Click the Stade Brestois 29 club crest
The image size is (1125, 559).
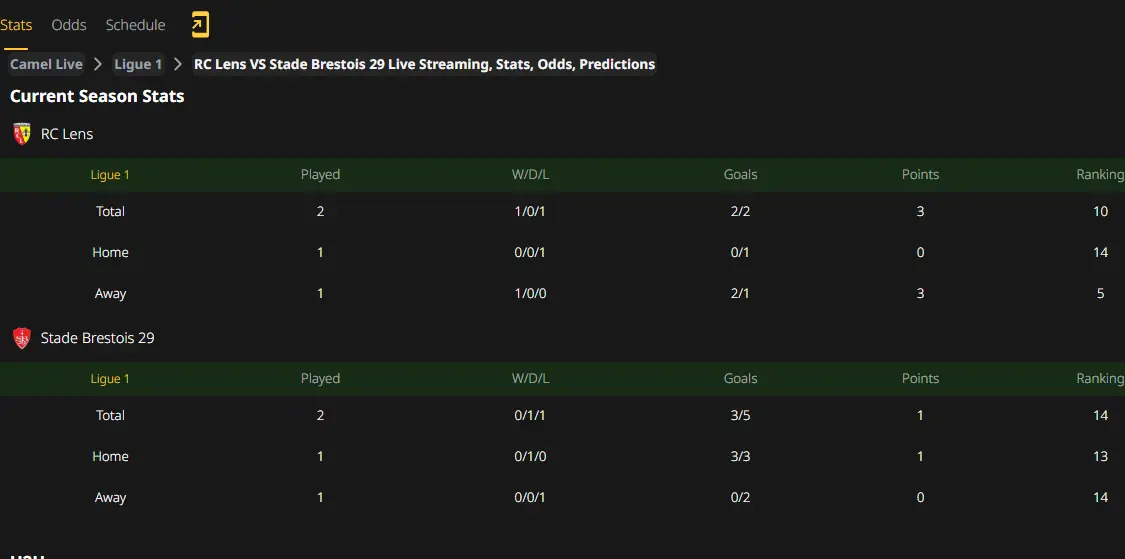(22, 338)
